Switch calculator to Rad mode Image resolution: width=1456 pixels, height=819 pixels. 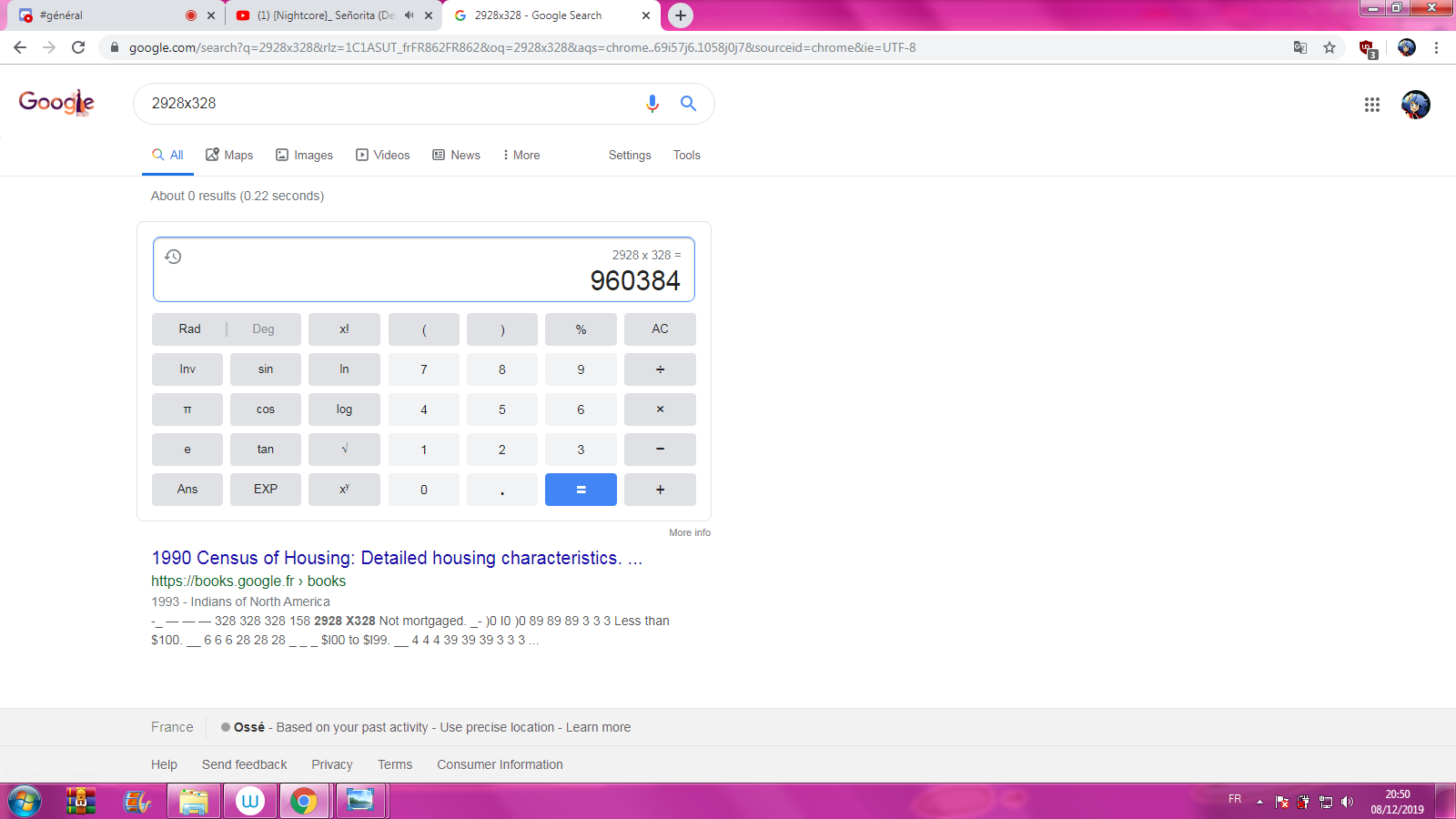tap(189, 329)
